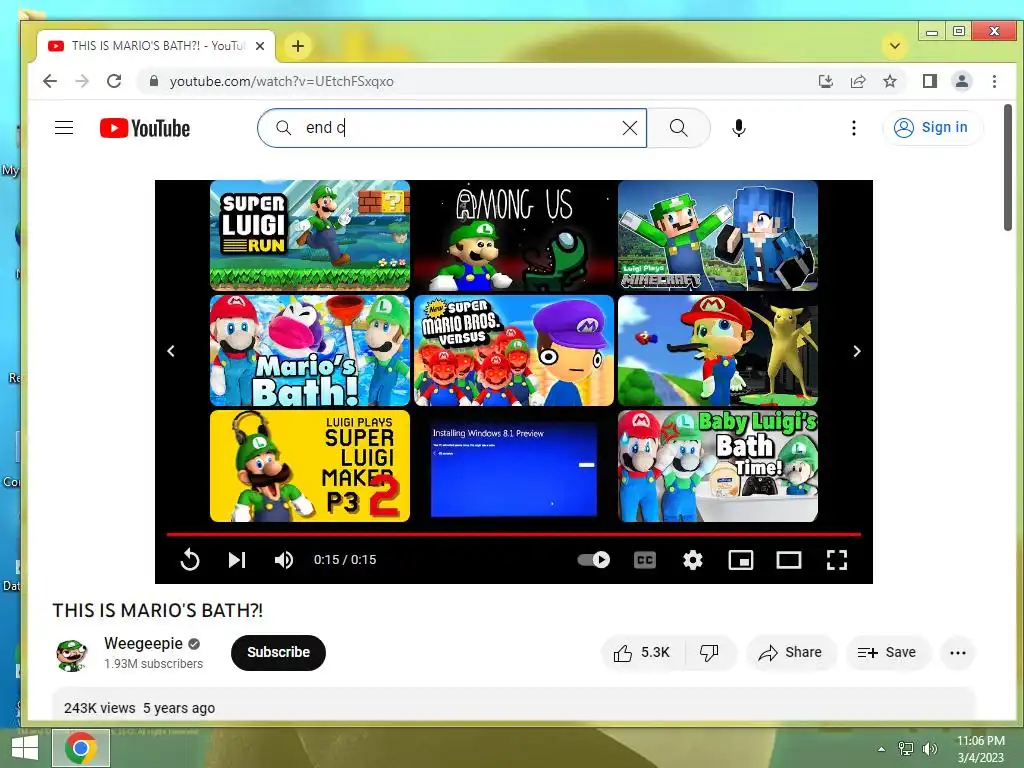Skip to the next video
This screenshot has height=768, width=1024.
[x=237, y=560]
